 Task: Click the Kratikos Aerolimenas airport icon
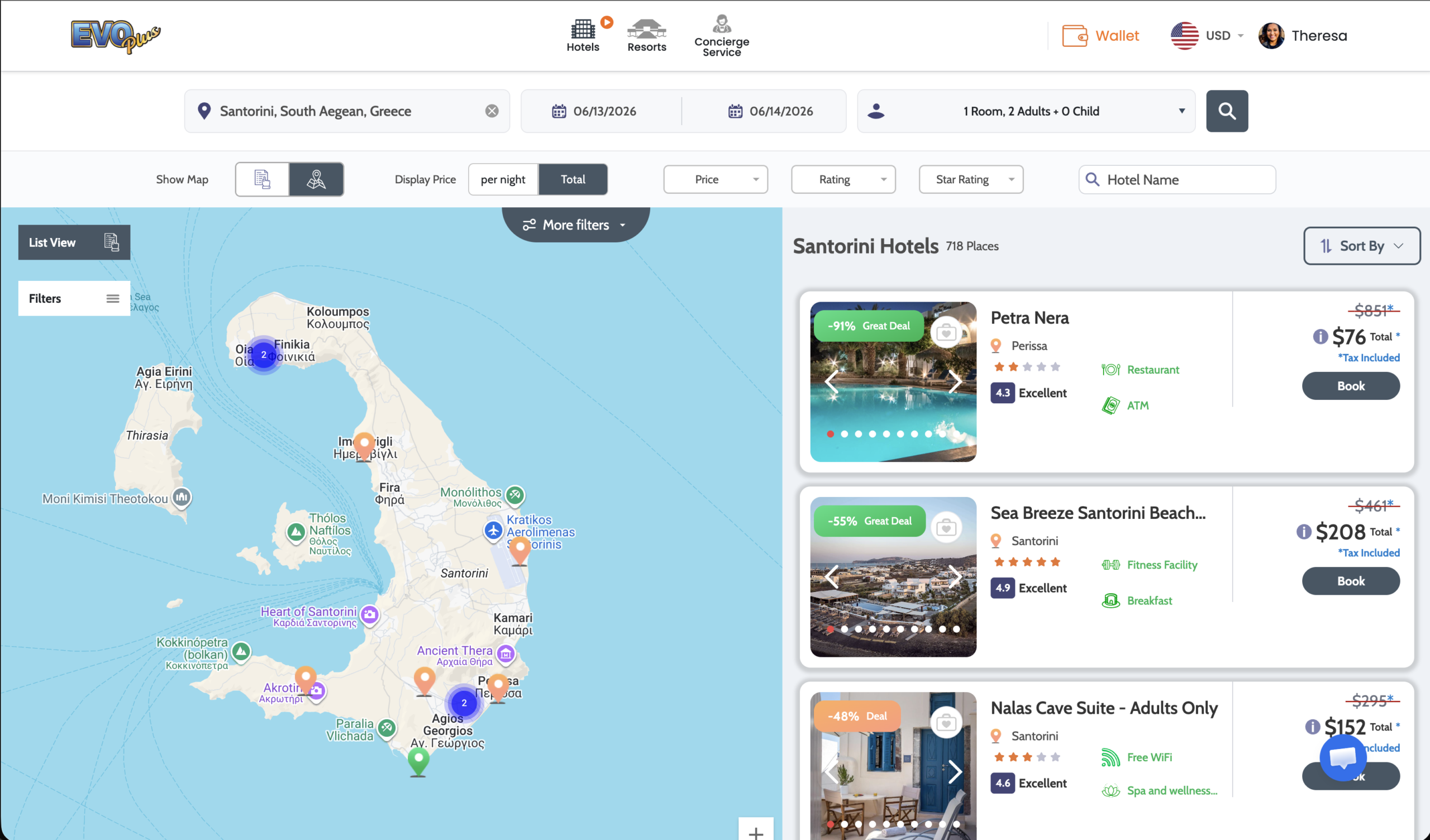tap(493, 531)
